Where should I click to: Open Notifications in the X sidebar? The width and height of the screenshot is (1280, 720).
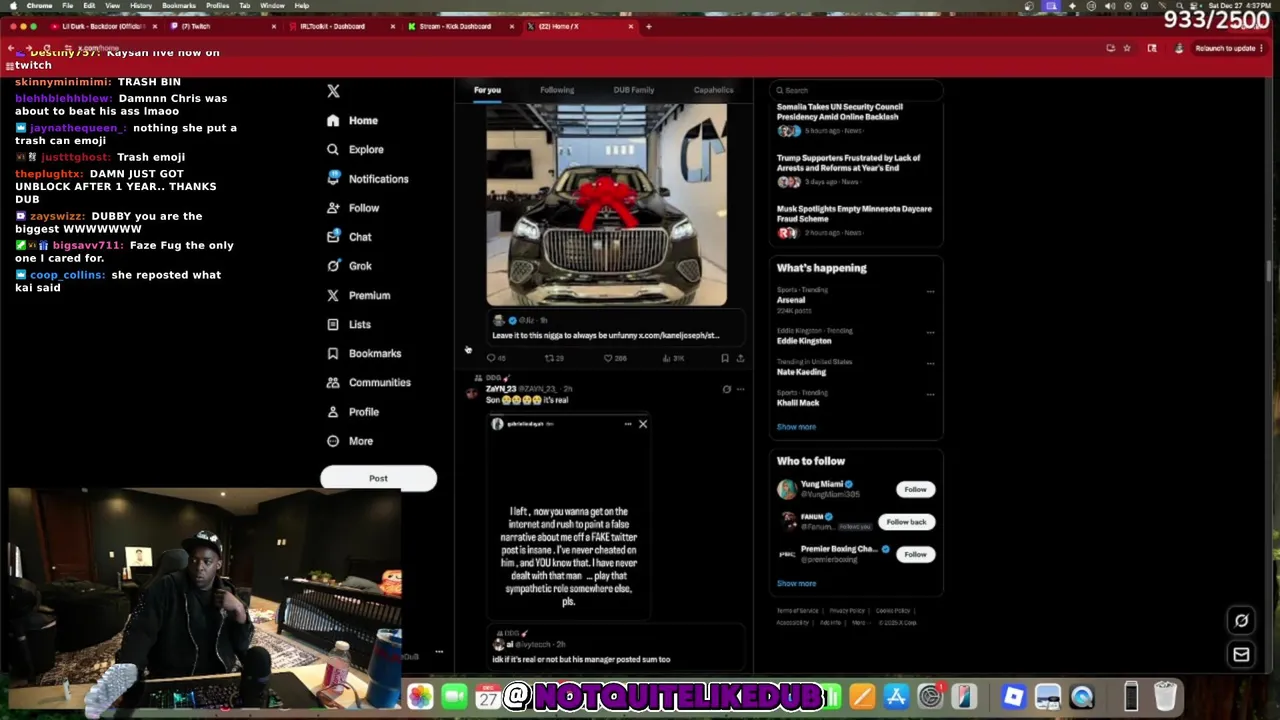[368, 179]
